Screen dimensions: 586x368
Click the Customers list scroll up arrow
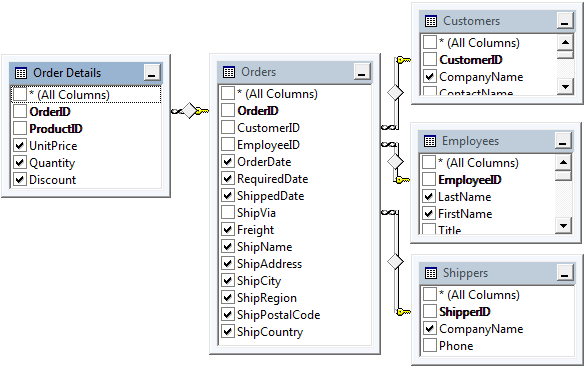click(x=565, y=42)
